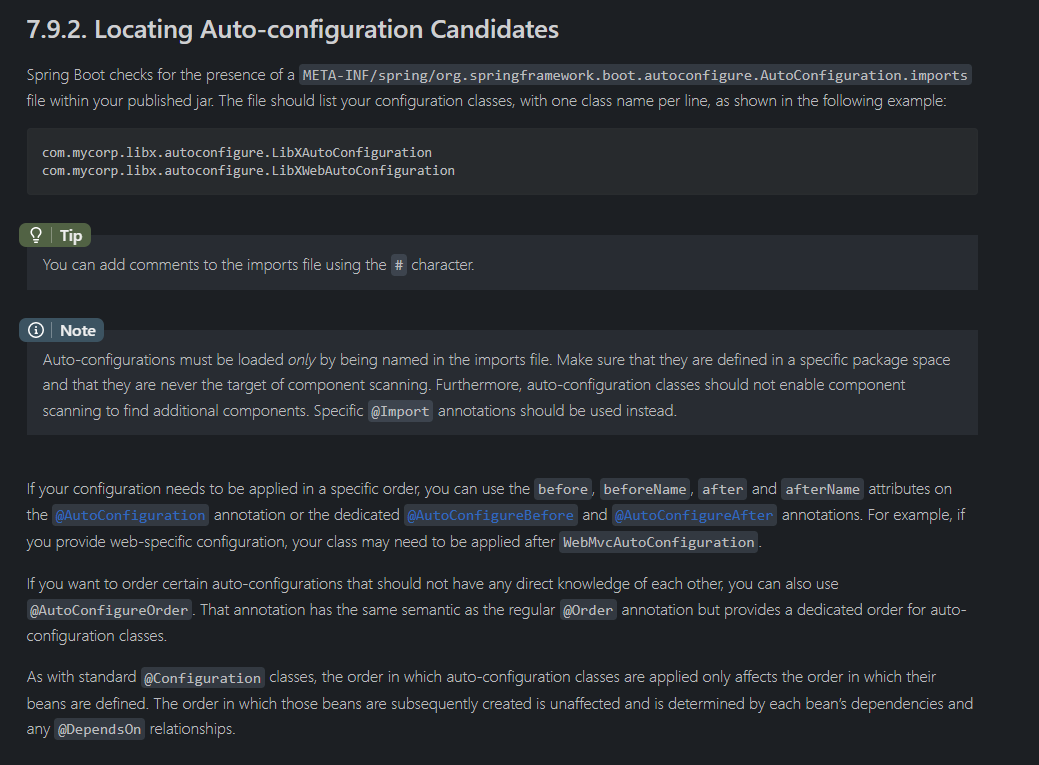Click the beforeName attribute code

(645, 489)
